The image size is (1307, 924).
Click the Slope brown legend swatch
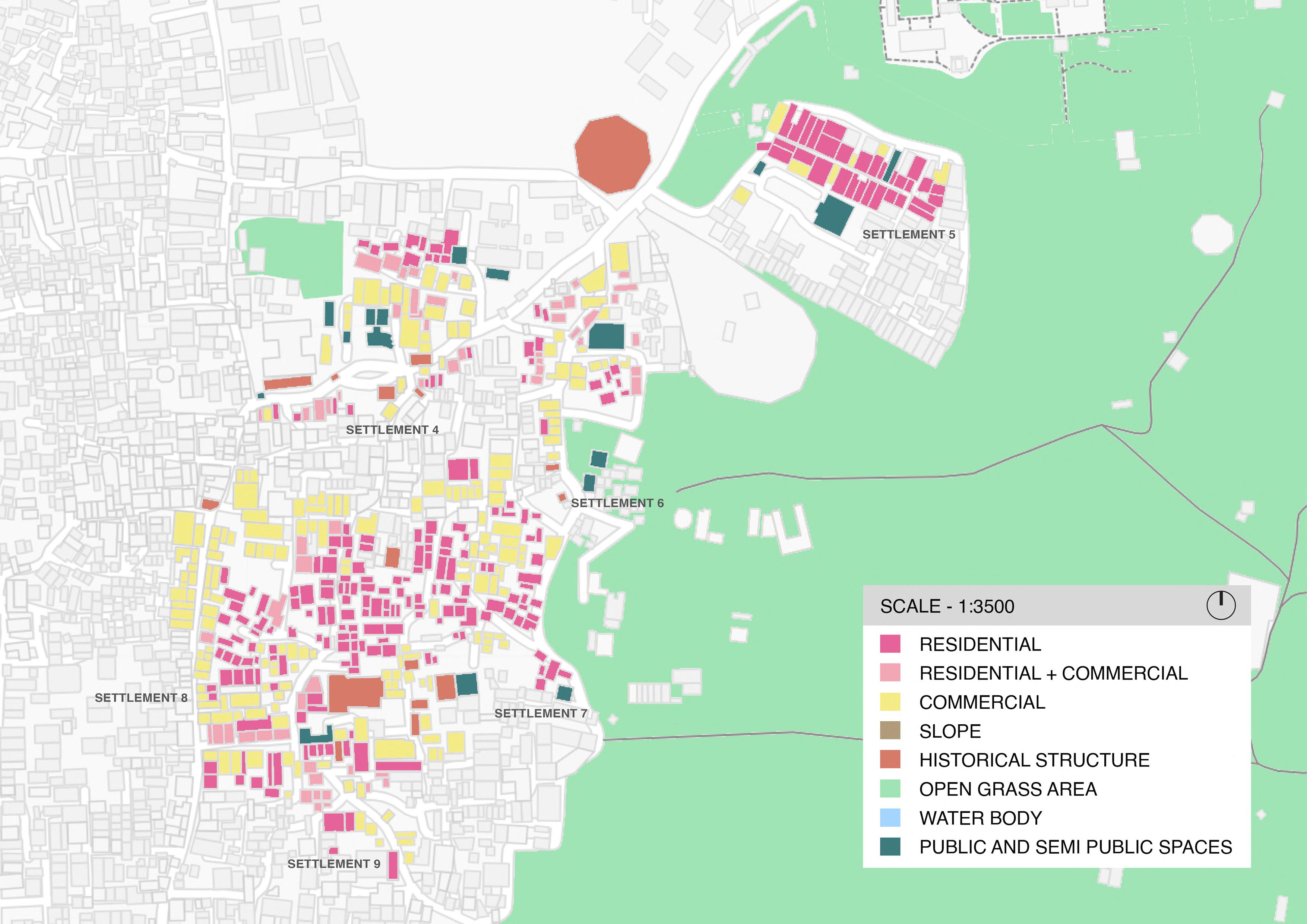890,731
